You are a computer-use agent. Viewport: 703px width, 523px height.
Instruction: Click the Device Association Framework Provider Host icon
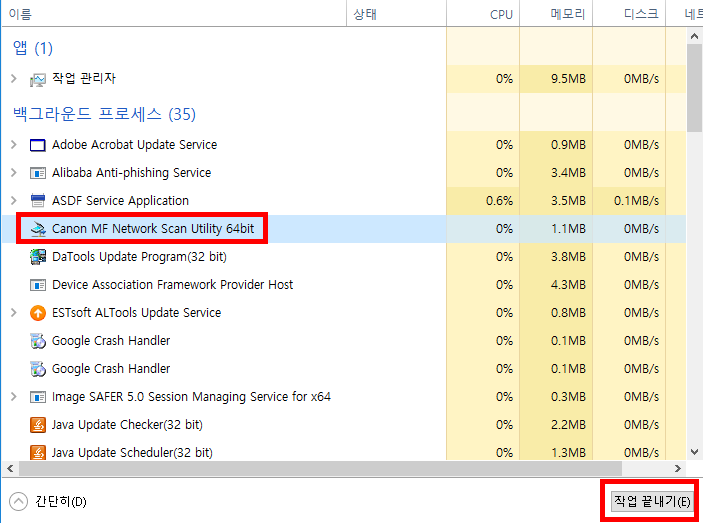click(x=38, y=285)
